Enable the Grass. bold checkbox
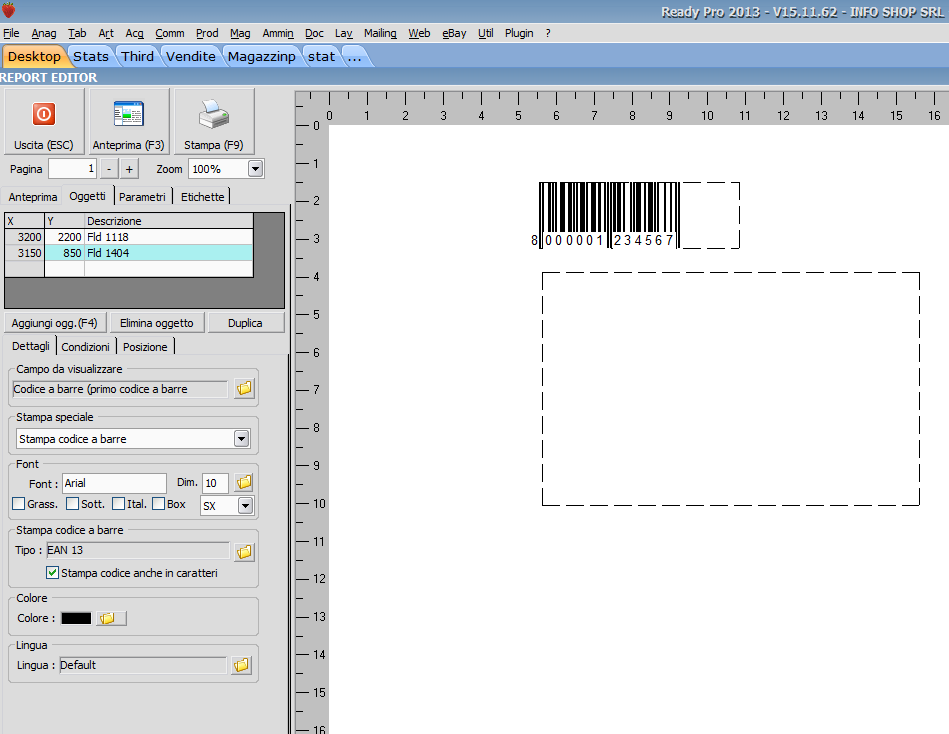Image resolution: width=949 pixels, height=734 pixels. point(19,504)
